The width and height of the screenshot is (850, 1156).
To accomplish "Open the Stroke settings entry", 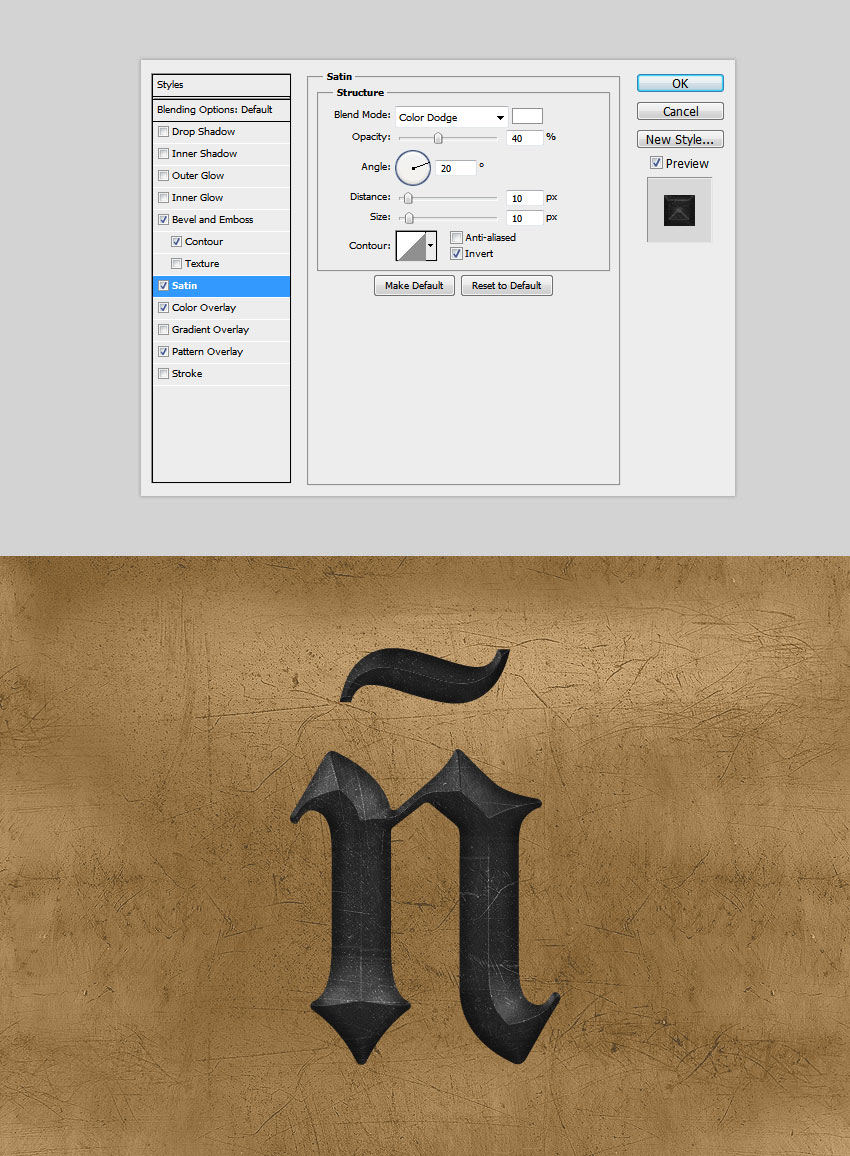I will (187, 374).
